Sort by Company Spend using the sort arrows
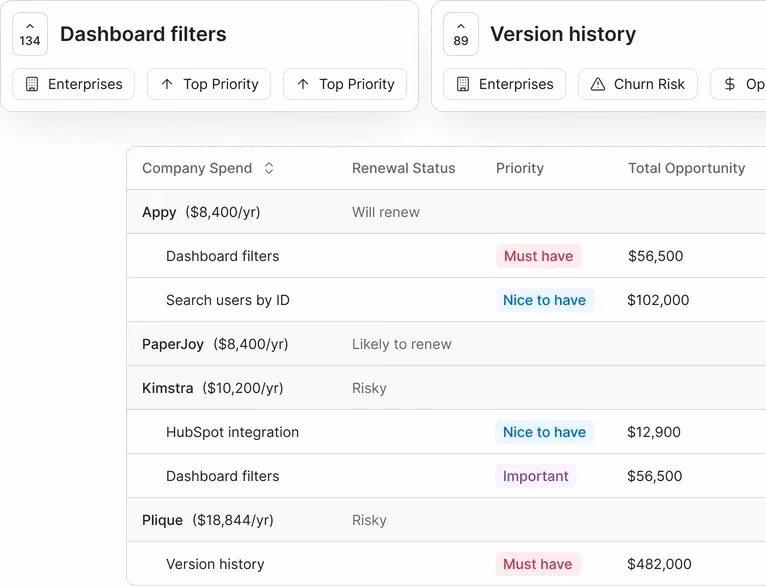Screen dimensions: 766x586 [269, 168]
